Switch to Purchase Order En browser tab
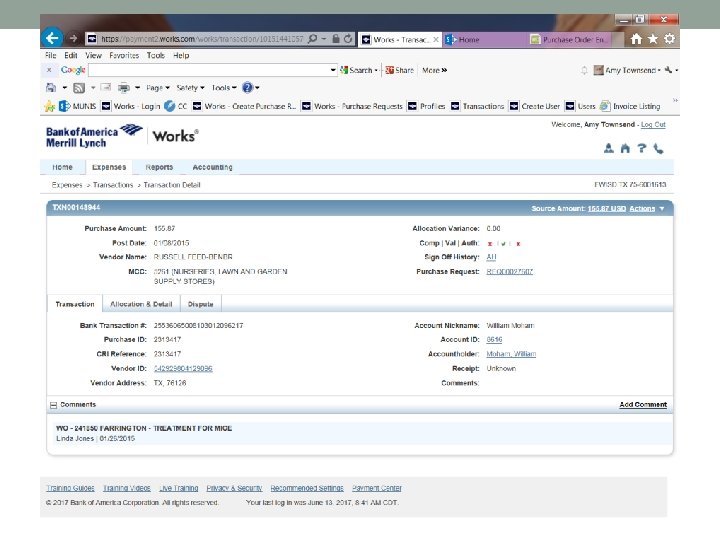 tap(568, 40)
